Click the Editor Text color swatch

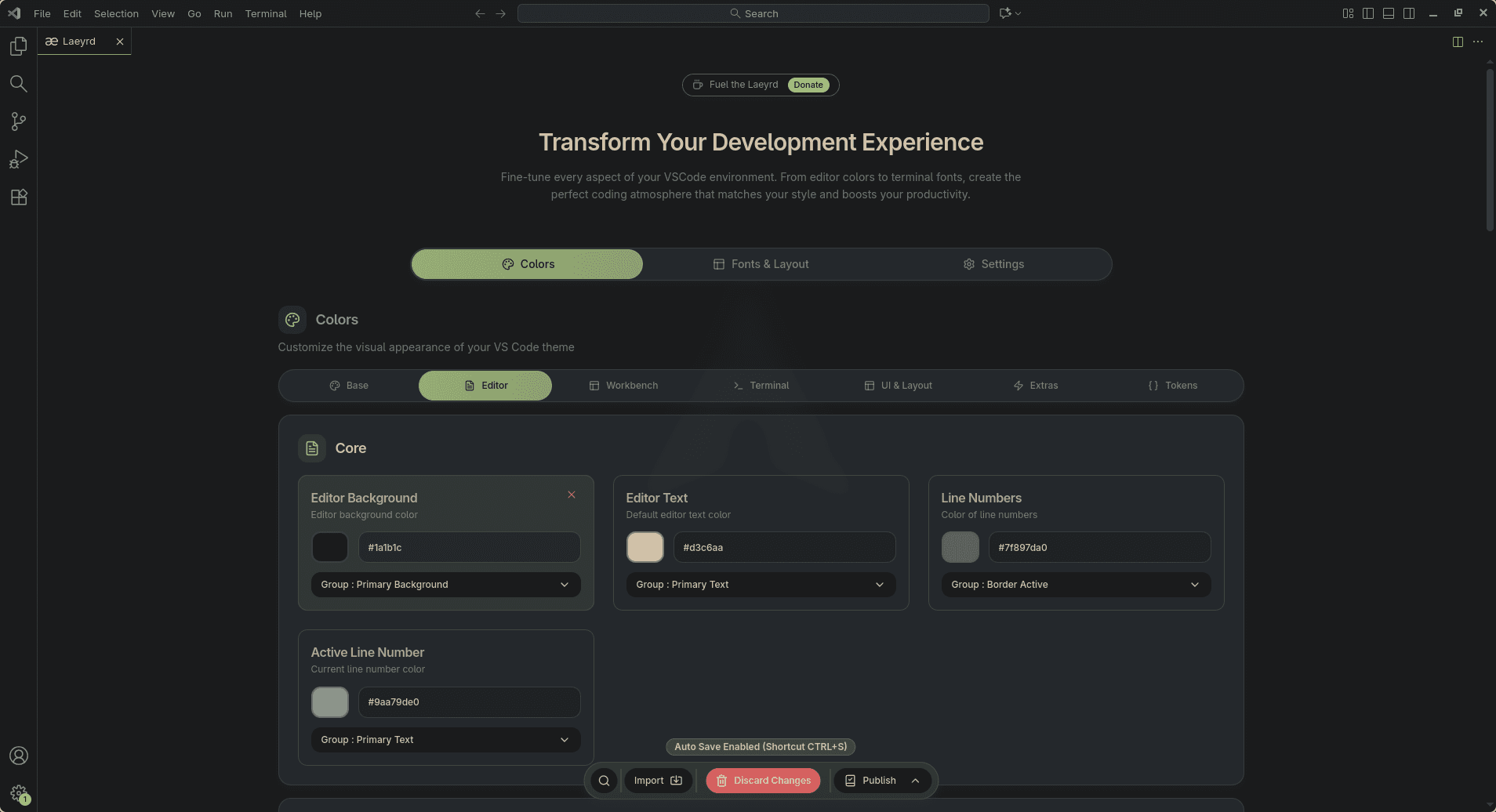(x=644, y=547)
